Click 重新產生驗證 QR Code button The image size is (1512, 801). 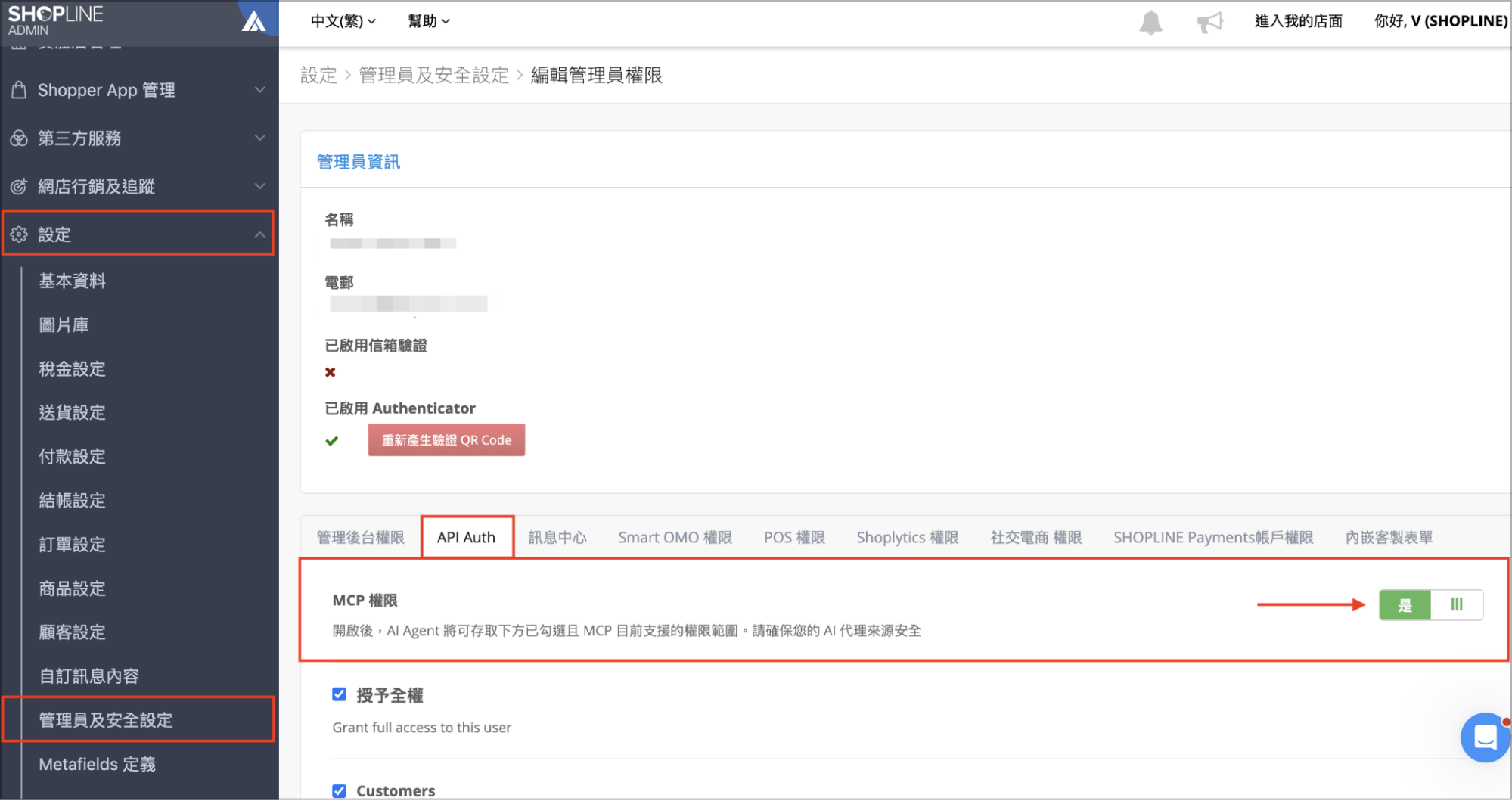tap(446, 440)
